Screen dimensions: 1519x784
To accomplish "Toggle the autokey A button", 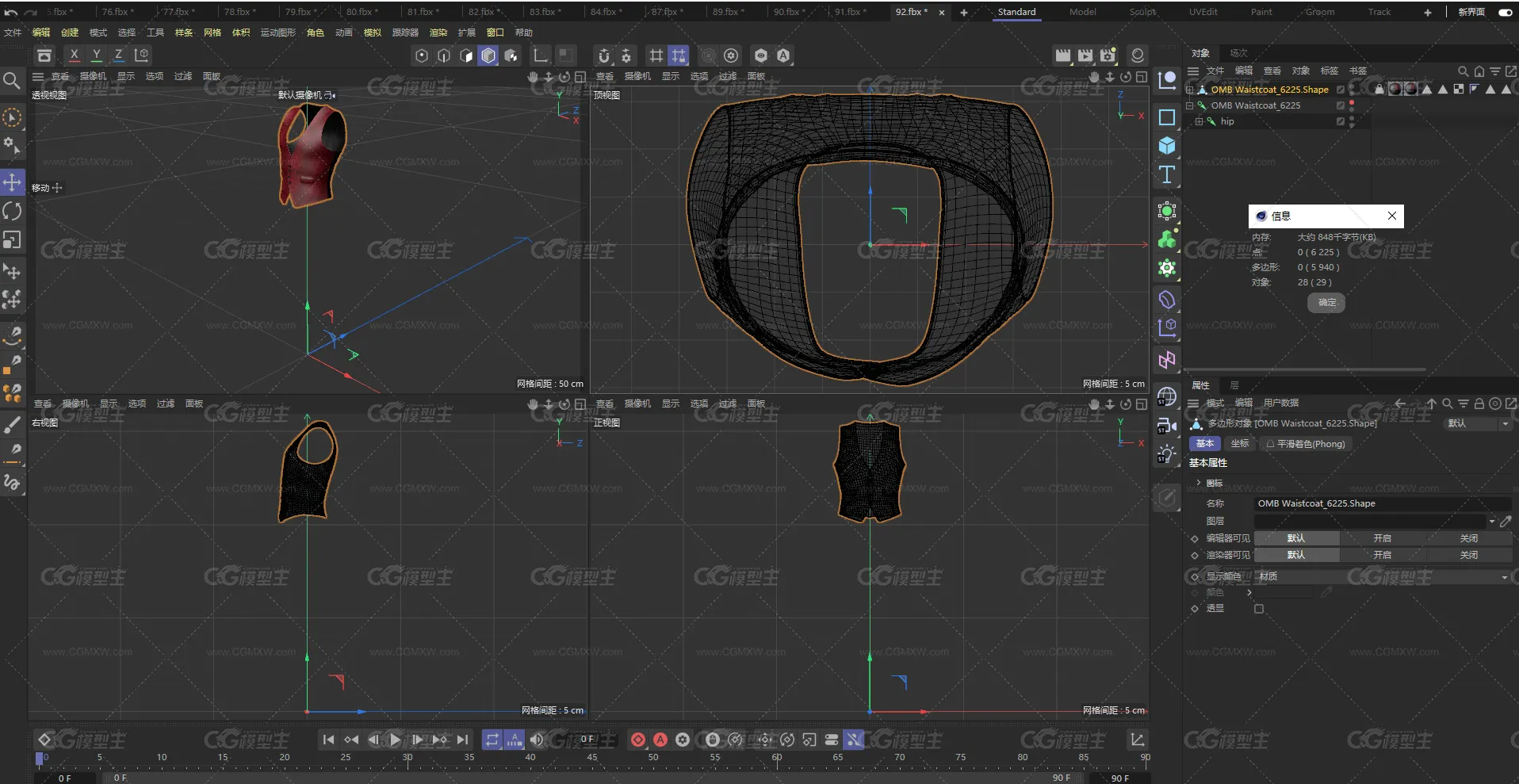I will tap(660, 740).
